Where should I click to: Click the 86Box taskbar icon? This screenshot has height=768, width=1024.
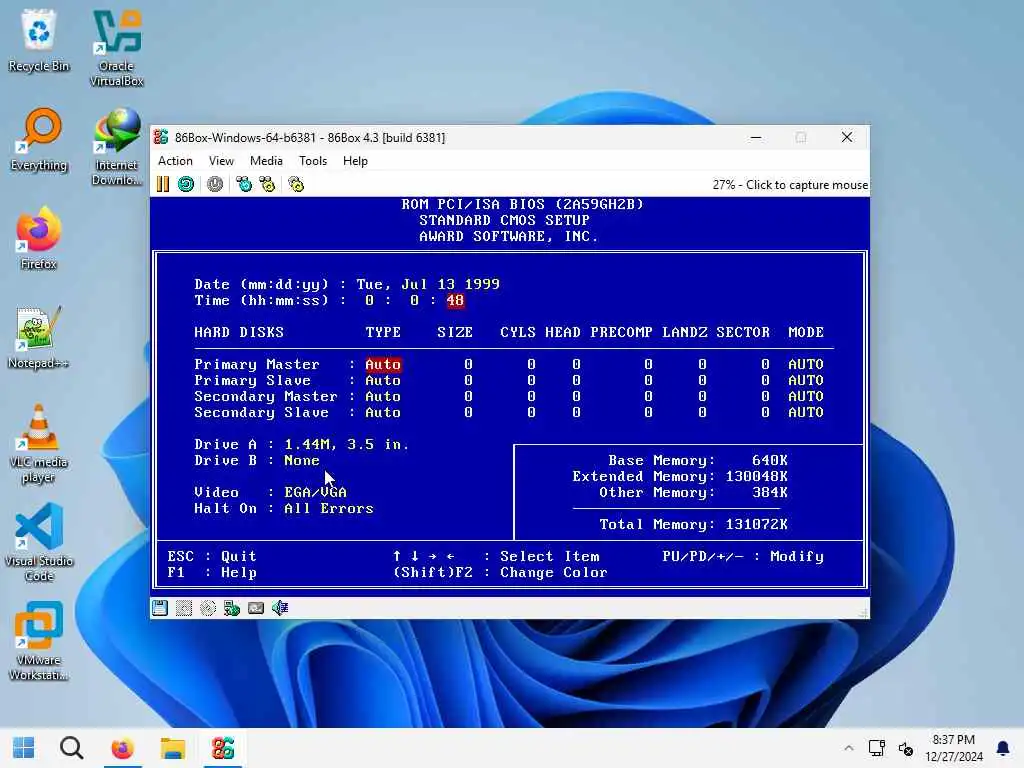(223, 748)
